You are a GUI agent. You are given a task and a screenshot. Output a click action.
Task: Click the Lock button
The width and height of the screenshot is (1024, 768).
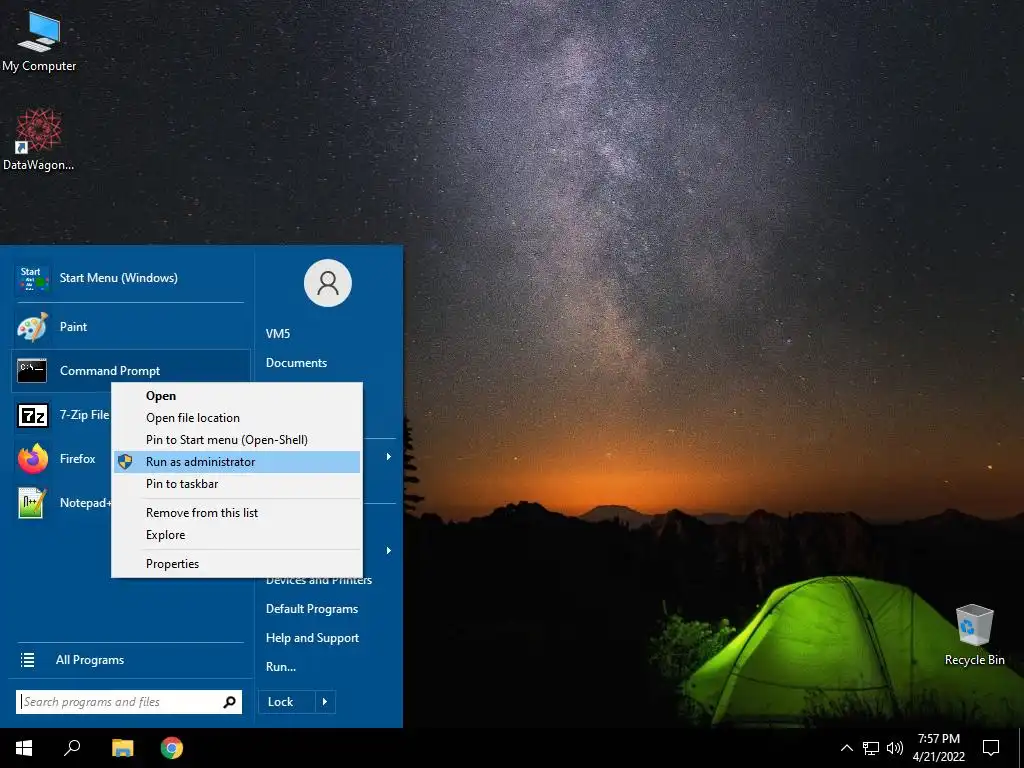(x=287, y=702)
